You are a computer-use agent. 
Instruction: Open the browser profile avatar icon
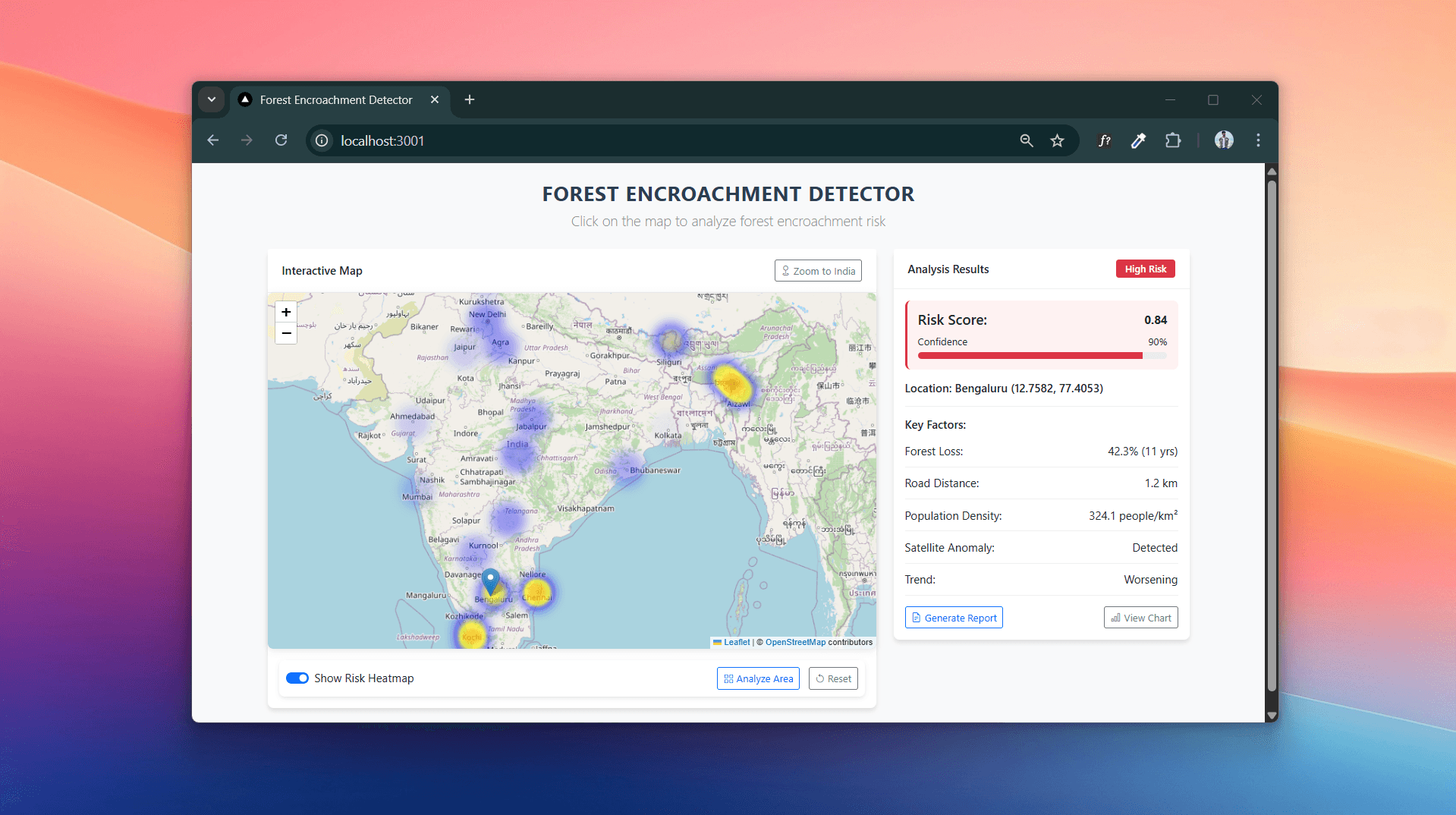[x=1223, y=140]
